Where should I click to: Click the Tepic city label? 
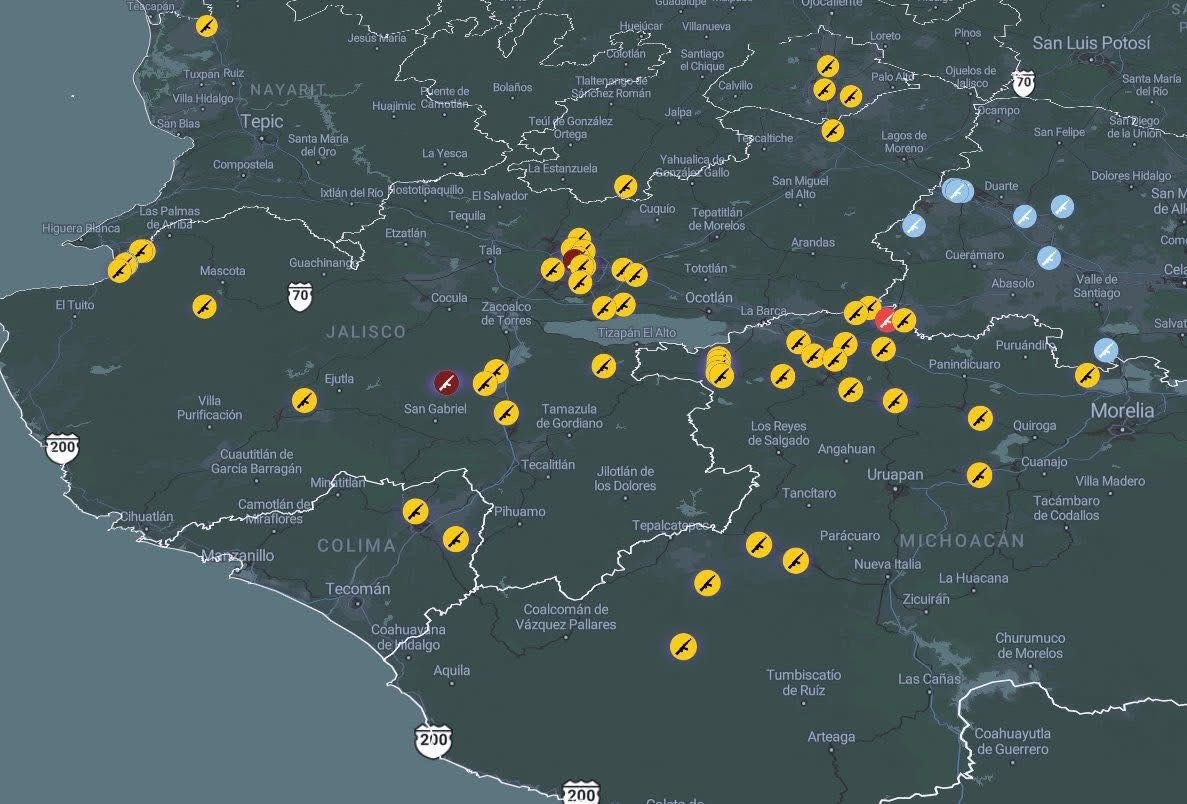[x=262, y=121]
